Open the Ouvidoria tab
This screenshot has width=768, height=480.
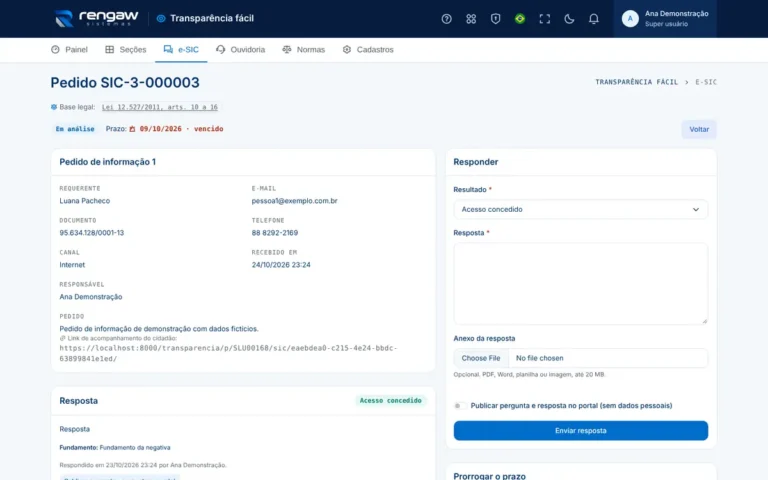click(240, 49)
